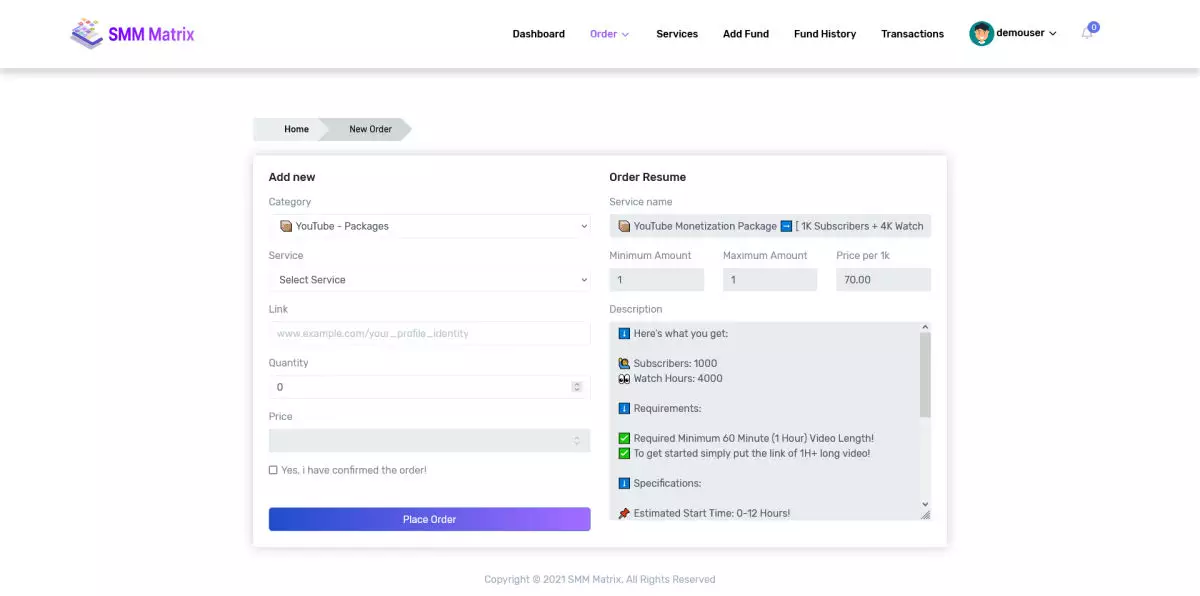Click the Place Order button
The height and width of the screenshot is (596, 1200).
(x=430, y=519)
